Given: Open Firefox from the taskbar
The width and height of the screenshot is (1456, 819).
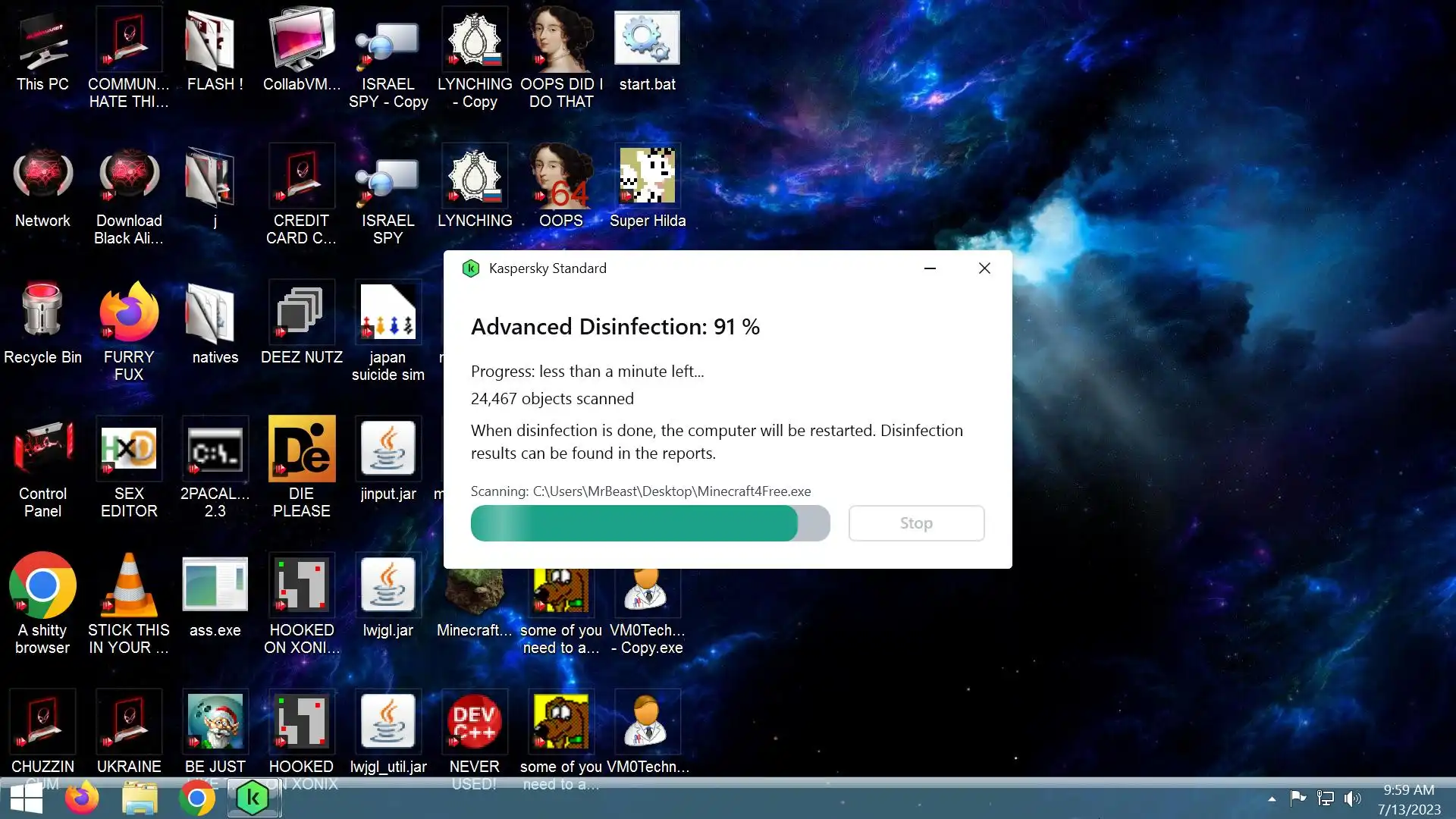Looking at the screenshot, I should 82,798.
